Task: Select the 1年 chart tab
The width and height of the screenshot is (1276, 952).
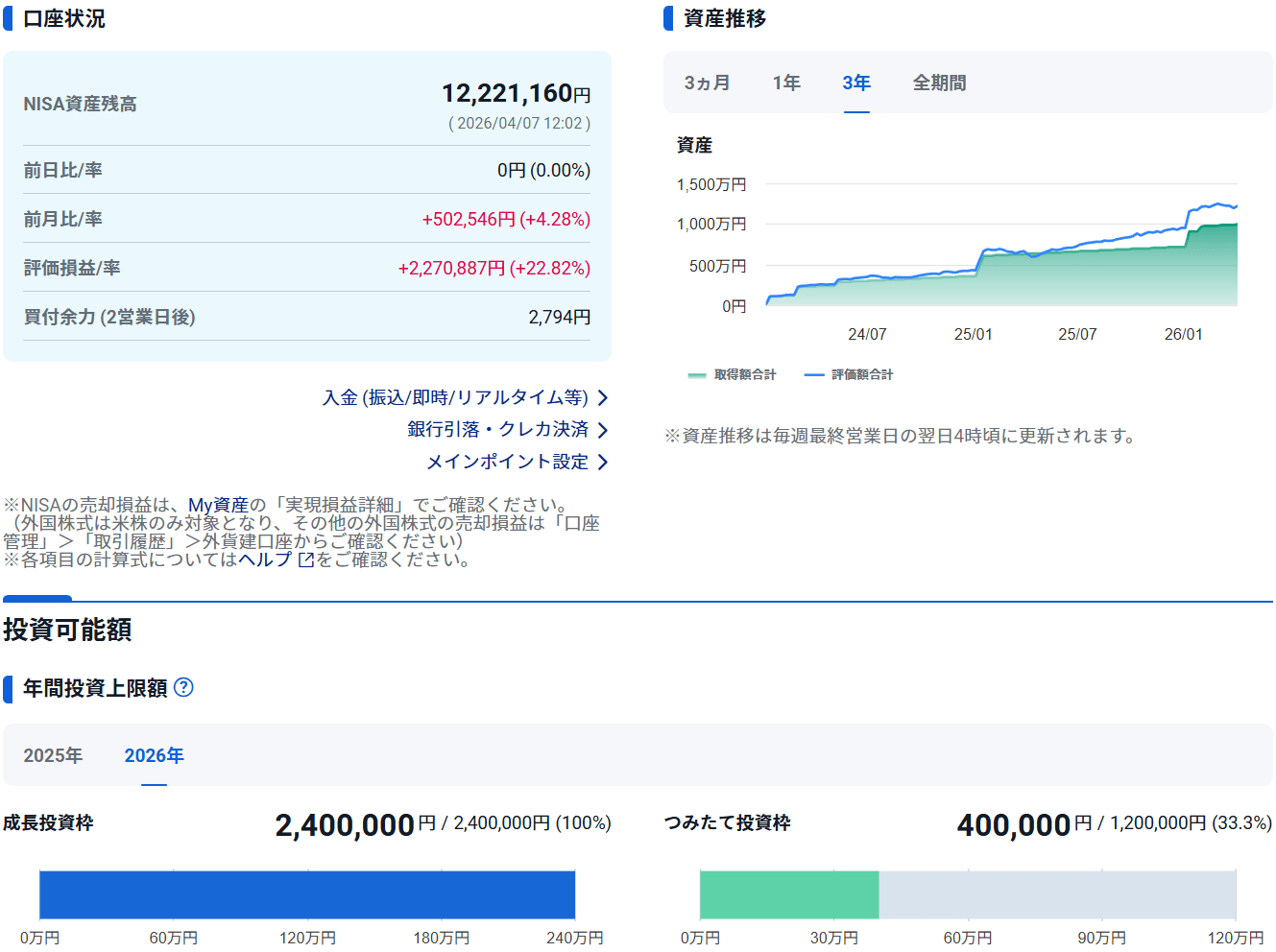Action: pos(786,83)
